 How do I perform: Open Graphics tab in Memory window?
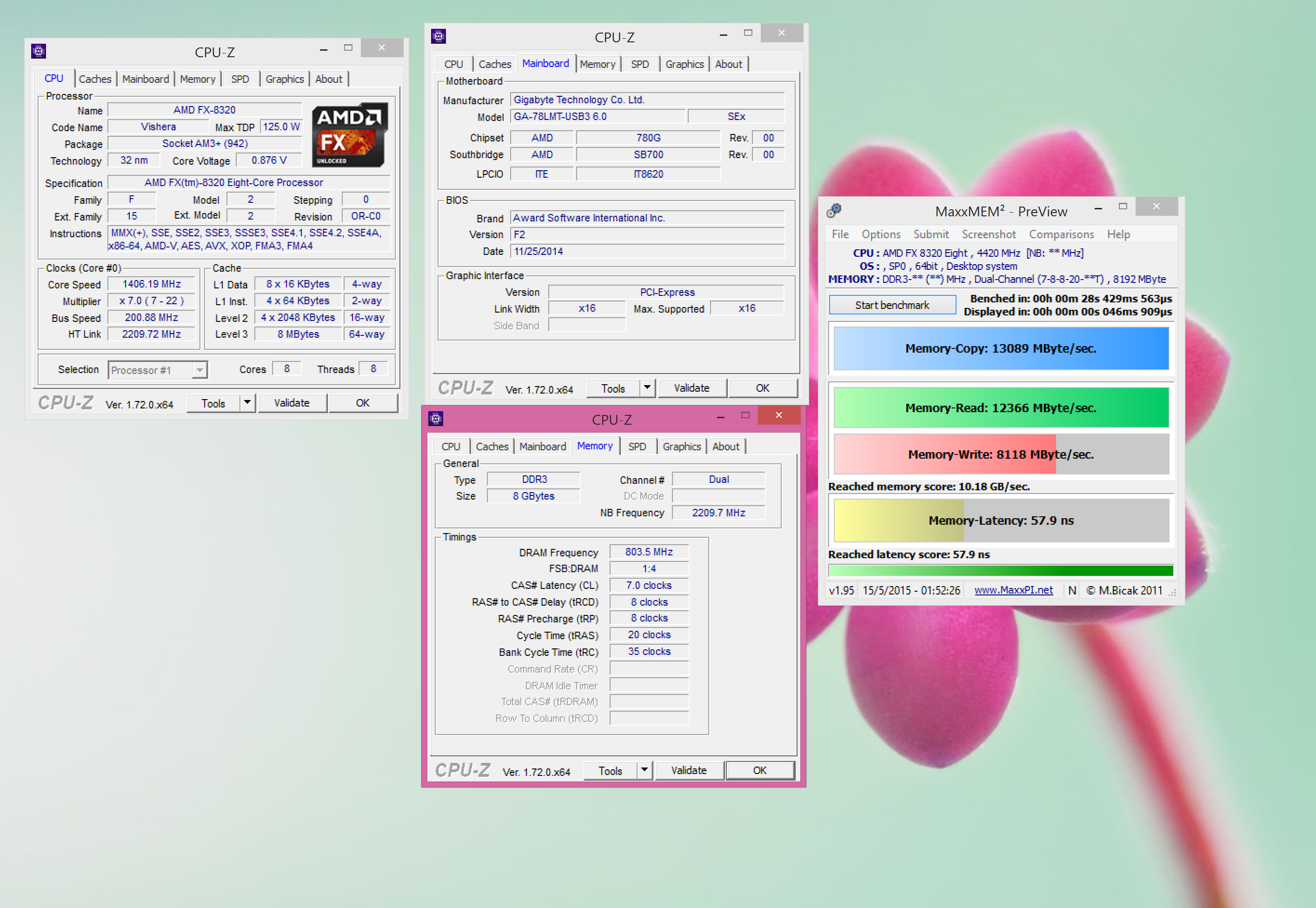[x=681, y=447]
